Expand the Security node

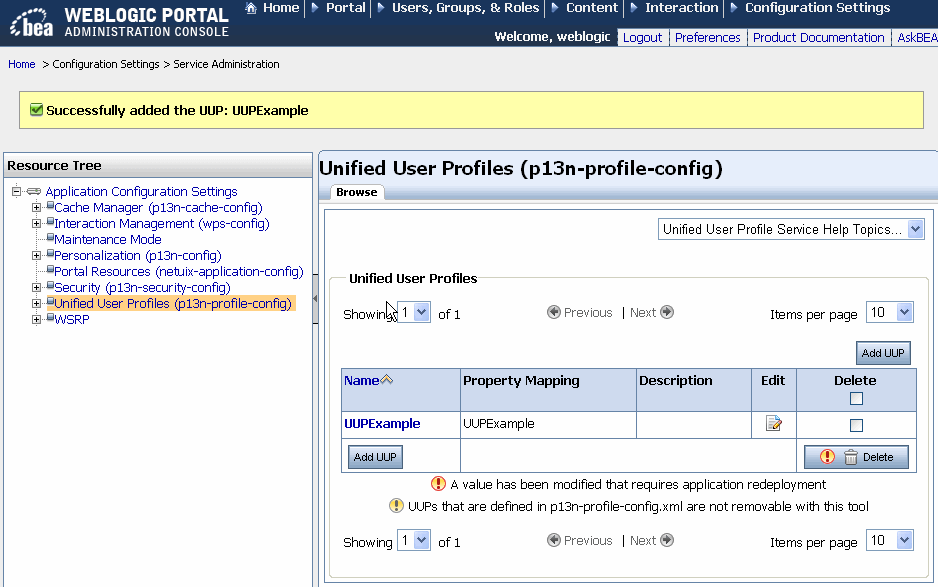point(36,288)
